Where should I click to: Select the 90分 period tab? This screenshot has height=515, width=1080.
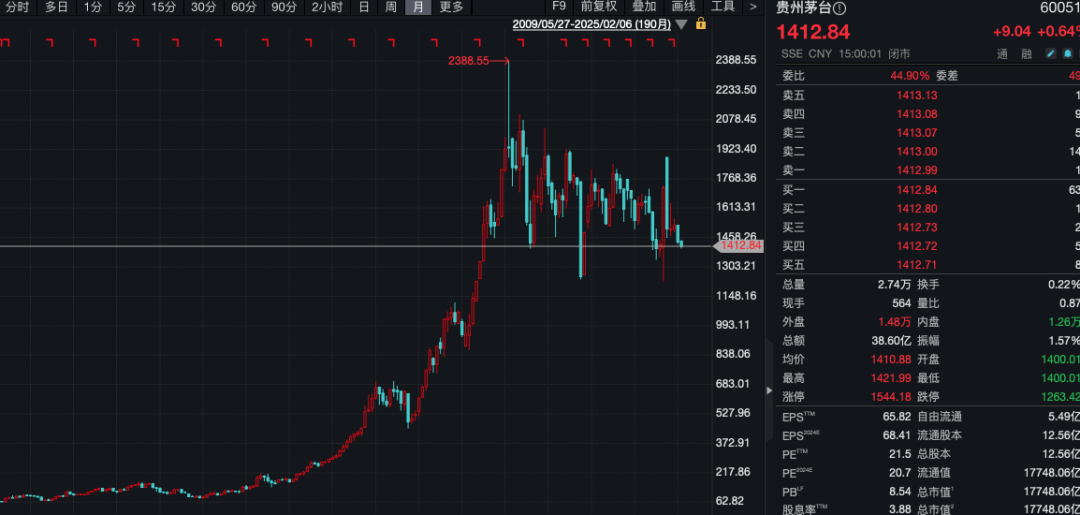(x=284, y=7)
